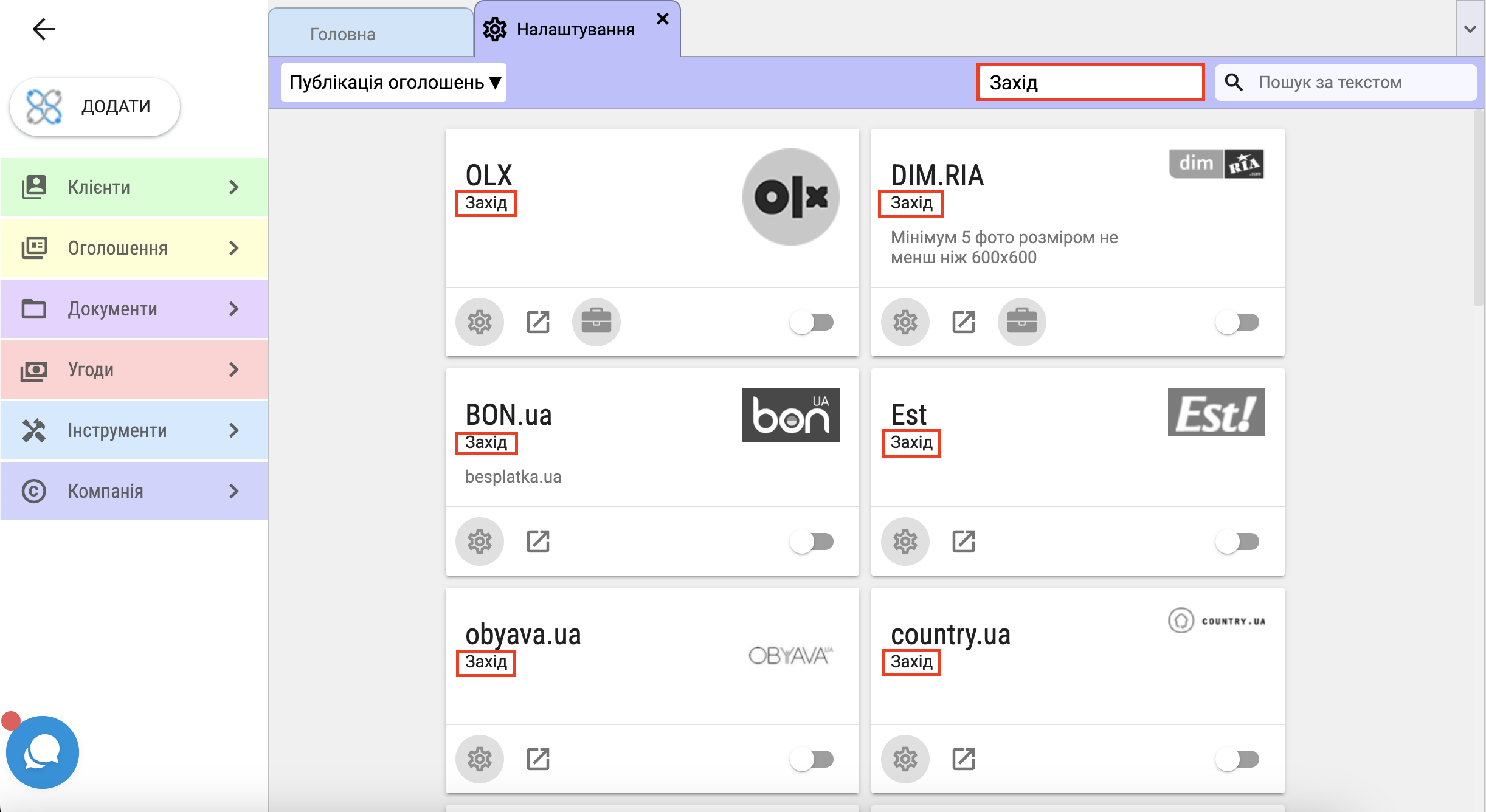Click the search magnifier icon
Screen dimensions: 1486x812
pos(1234,82)
